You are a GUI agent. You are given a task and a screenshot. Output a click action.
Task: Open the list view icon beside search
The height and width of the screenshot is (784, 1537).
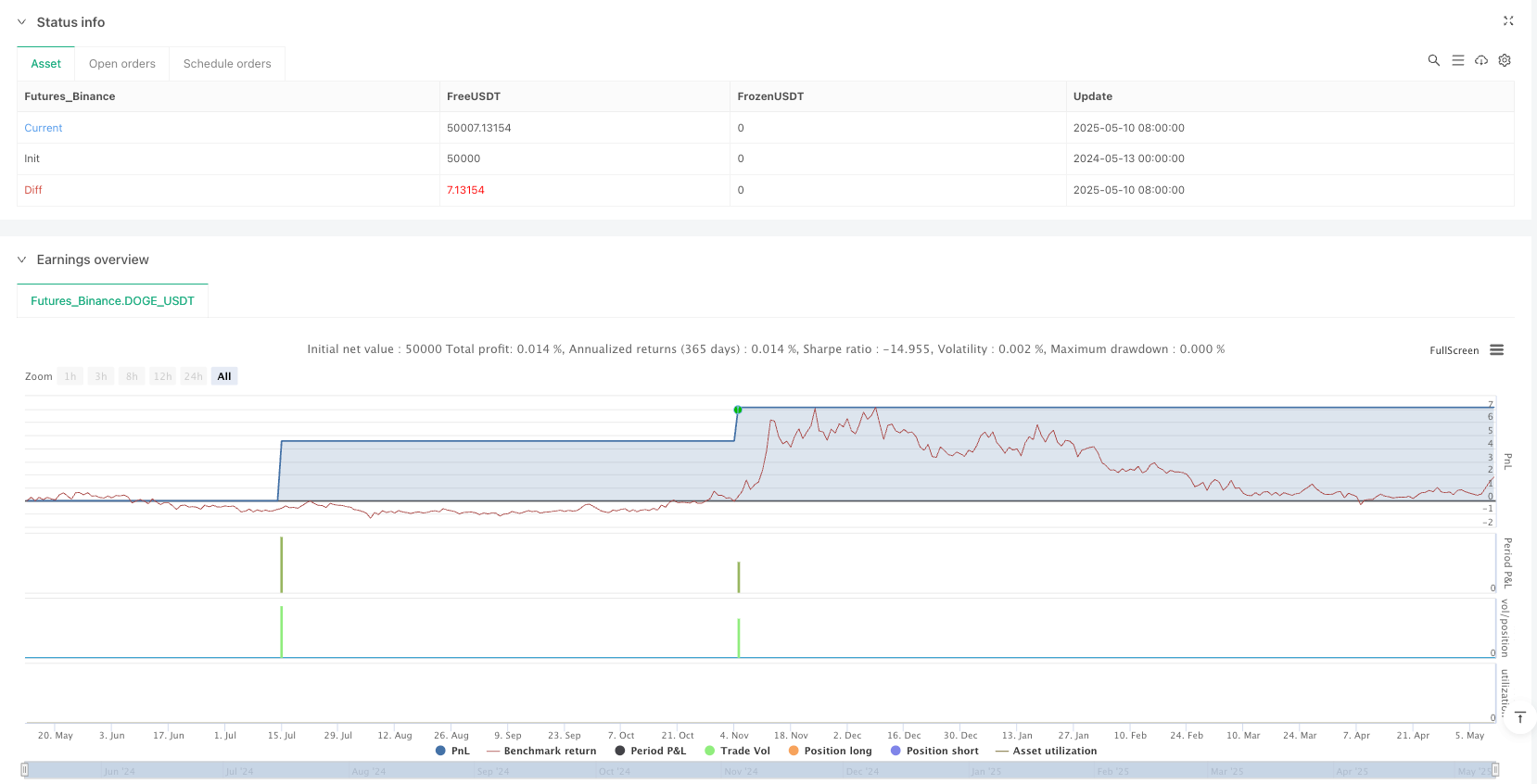[x=1457, y=60]
